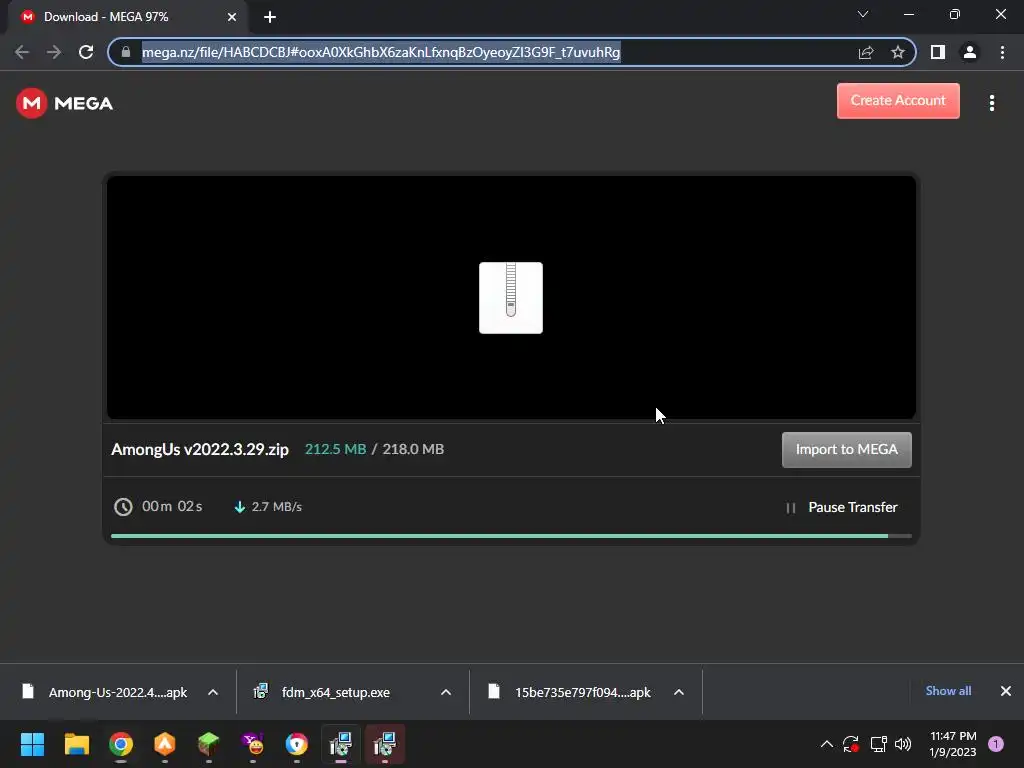Show all downloads
The height and width of the screenshot is (768, 1024).
[948, 691]
